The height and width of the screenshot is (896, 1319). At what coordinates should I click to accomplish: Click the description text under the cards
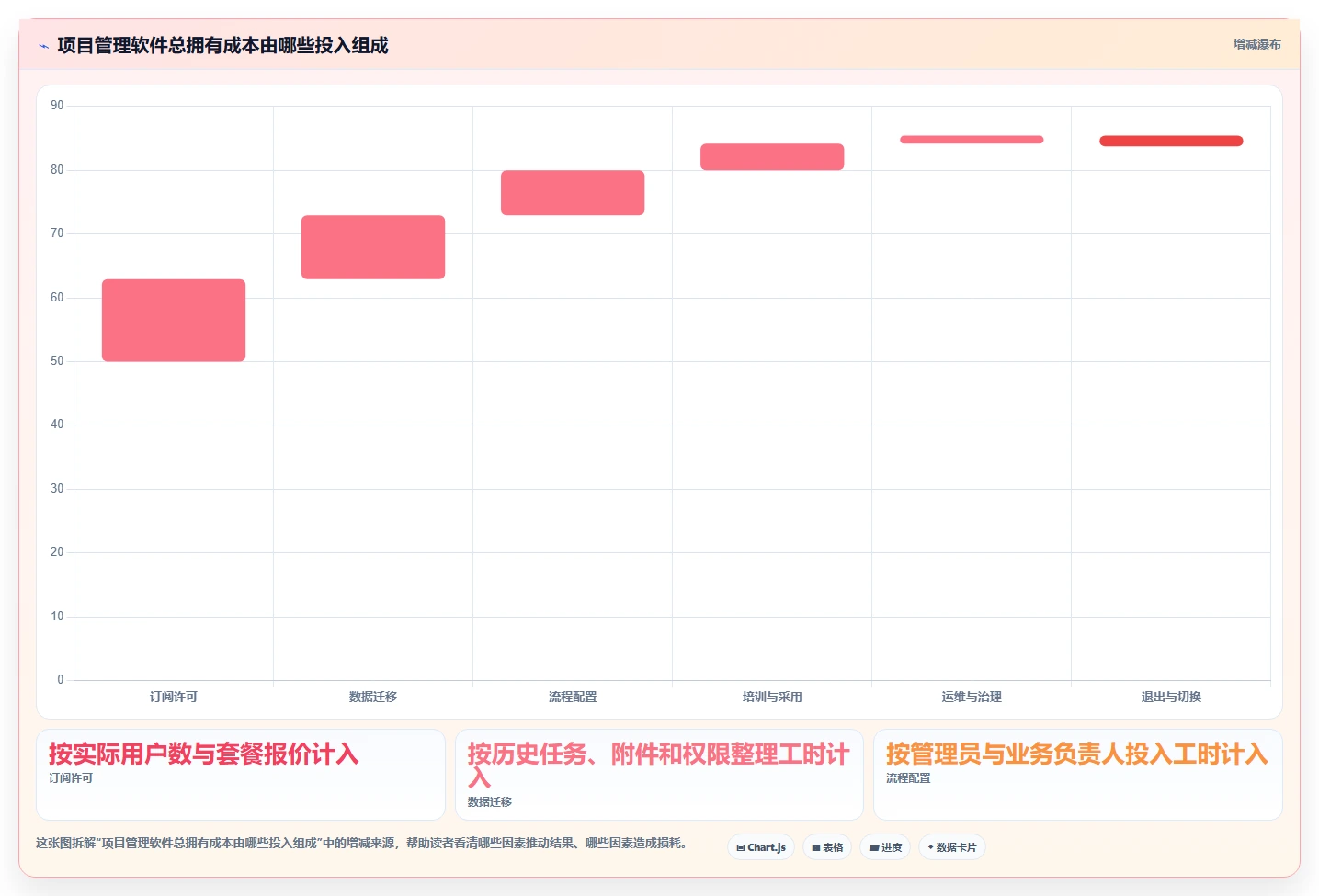click(361, 843)
